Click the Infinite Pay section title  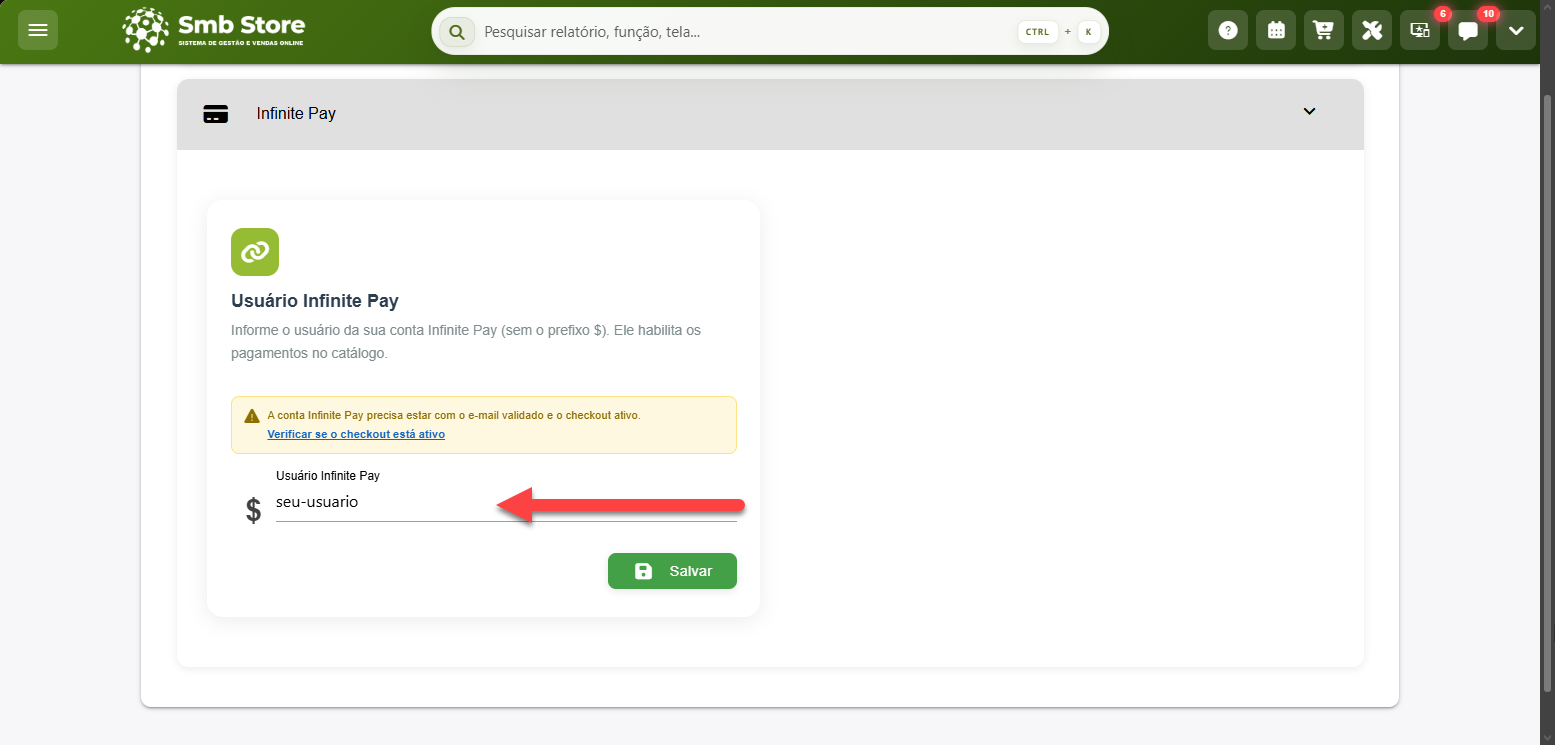[296, 114]
